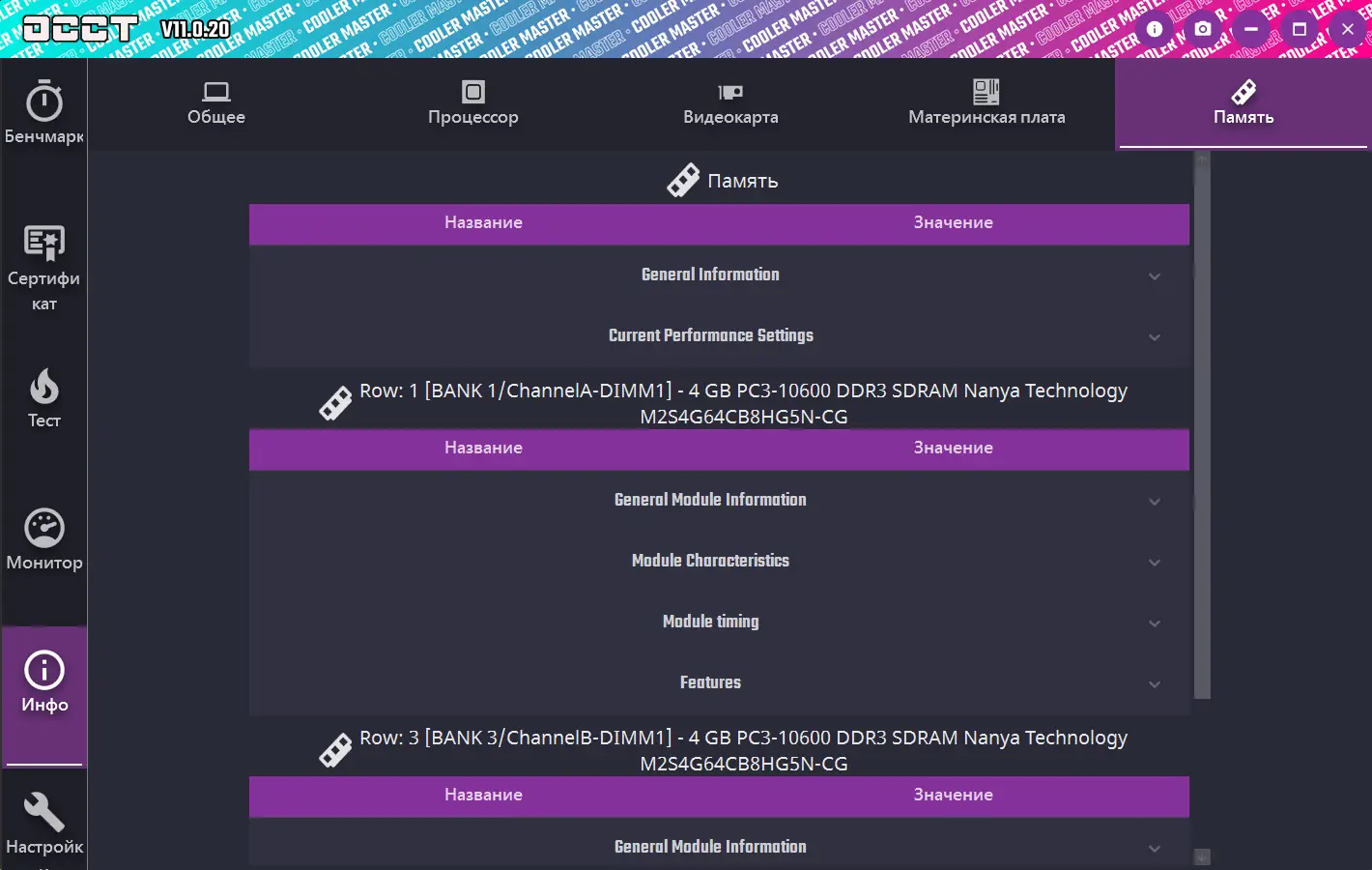Click the info icon in title bar

coord(1155,29)
